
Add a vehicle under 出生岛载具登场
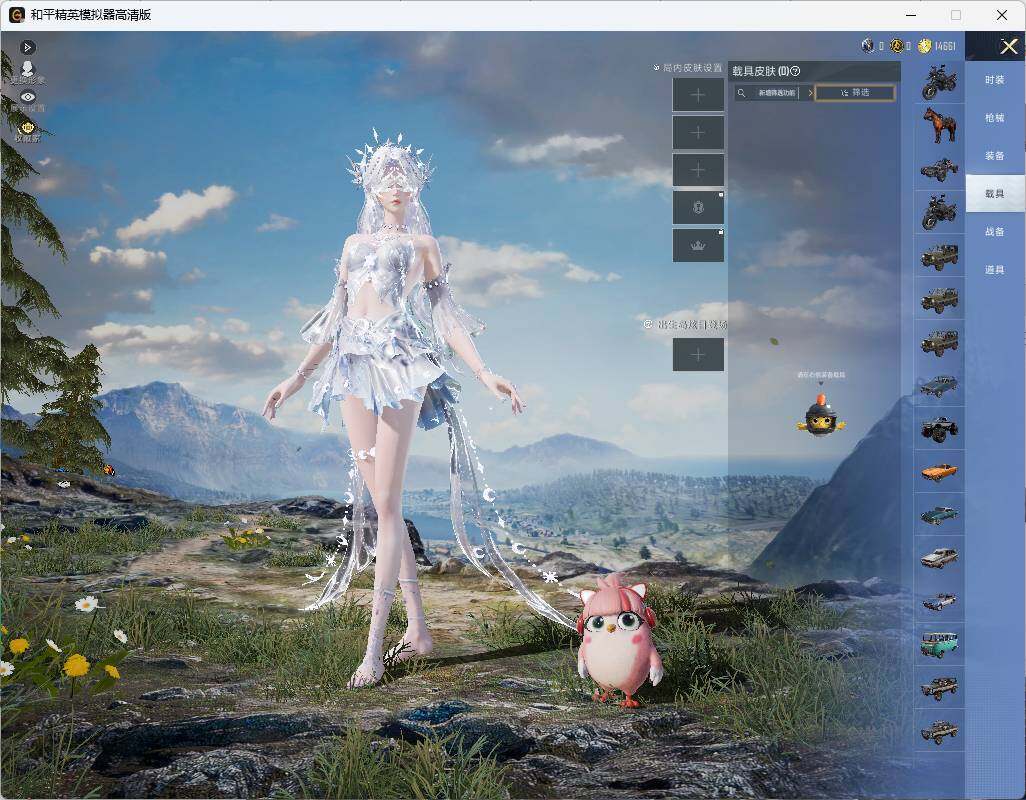(x=698, y=355)
